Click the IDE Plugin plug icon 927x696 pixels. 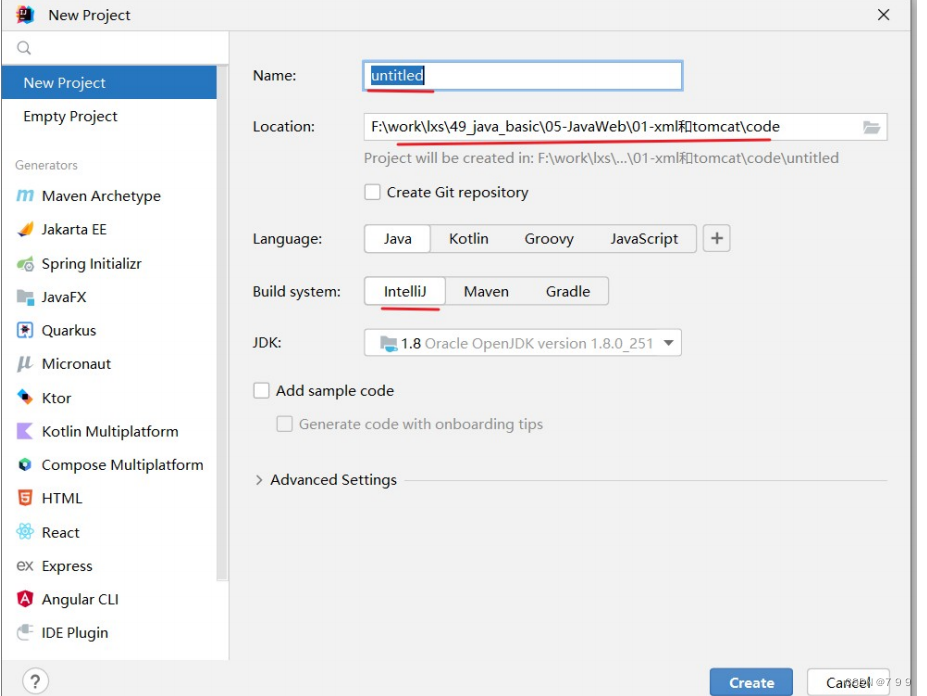(x=25, y=632)
